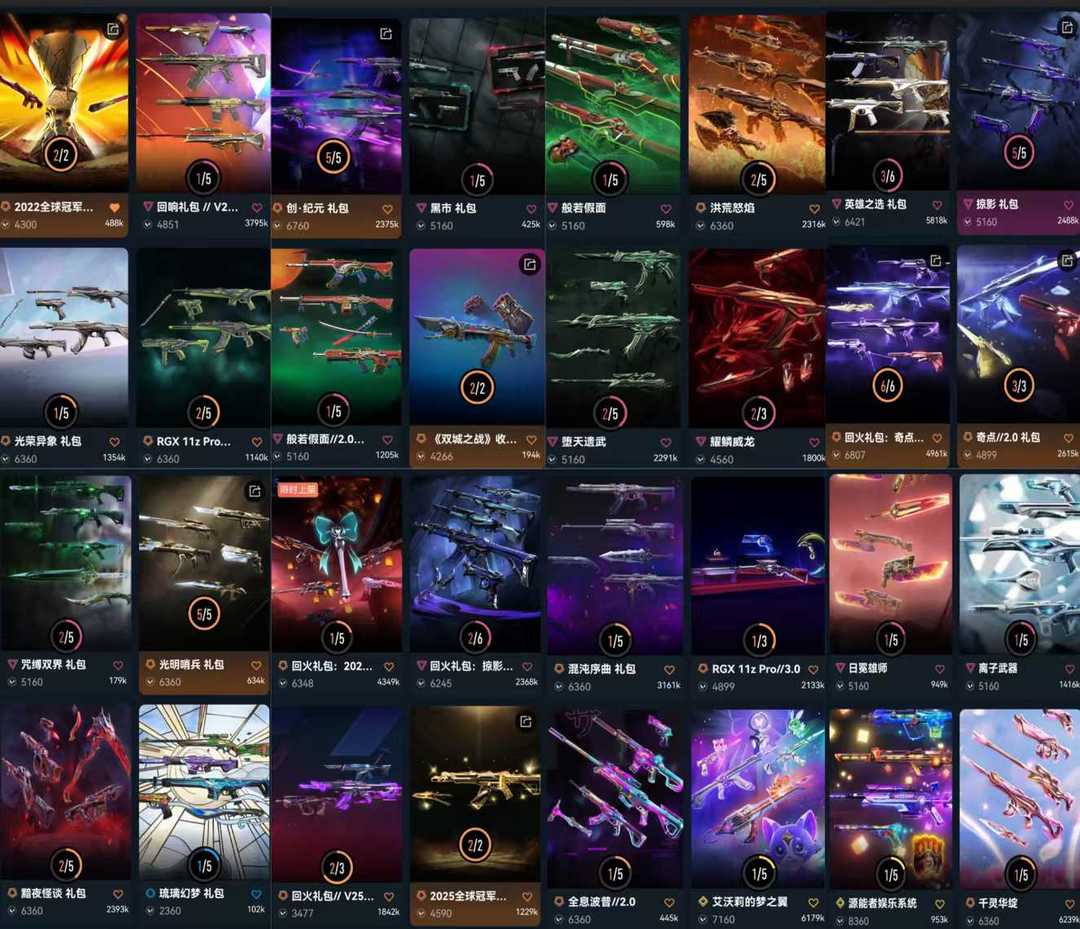Click share icon on 掠影 礼包 card
The image size is (1080, 929).
[1066, 28]
